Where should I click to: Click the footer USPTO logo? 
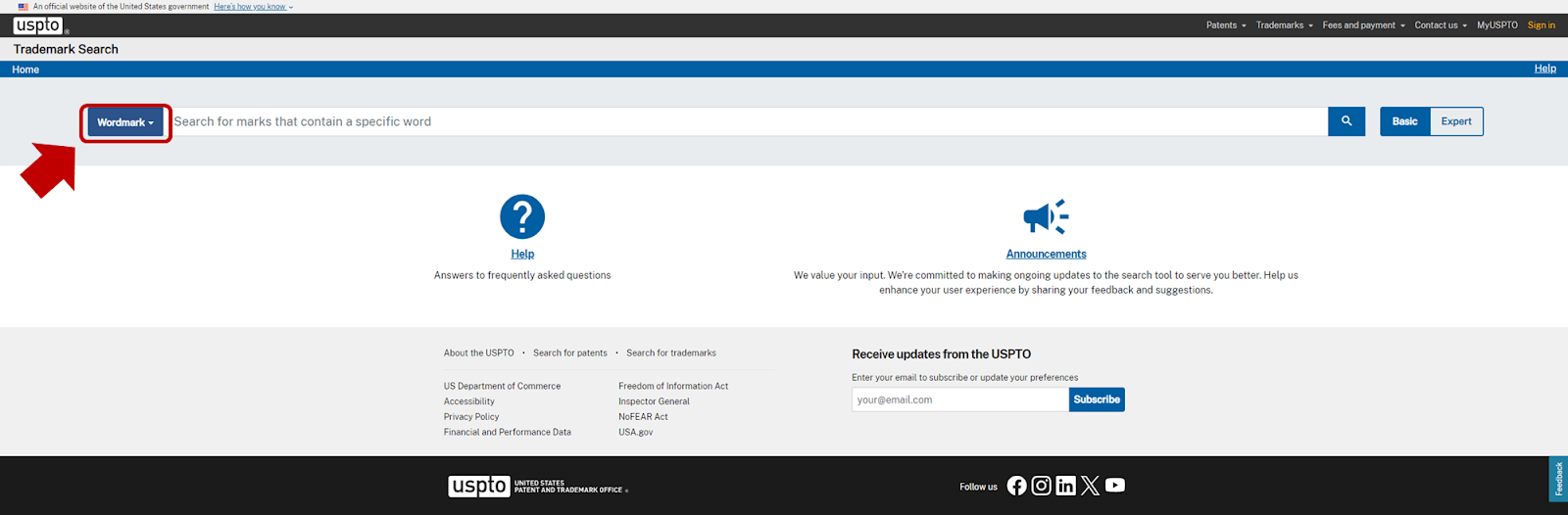click(538, 486)
